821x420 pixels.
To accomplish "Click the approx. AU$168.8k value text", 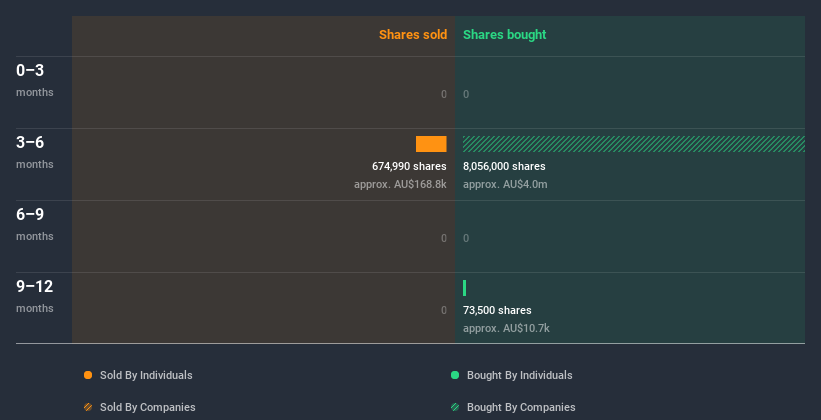I will tap(400, 184).
